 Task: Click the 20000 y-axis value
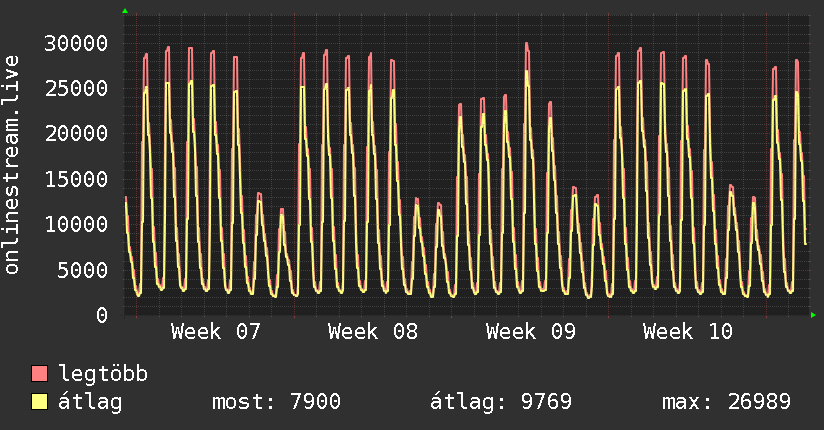point(78,134)
